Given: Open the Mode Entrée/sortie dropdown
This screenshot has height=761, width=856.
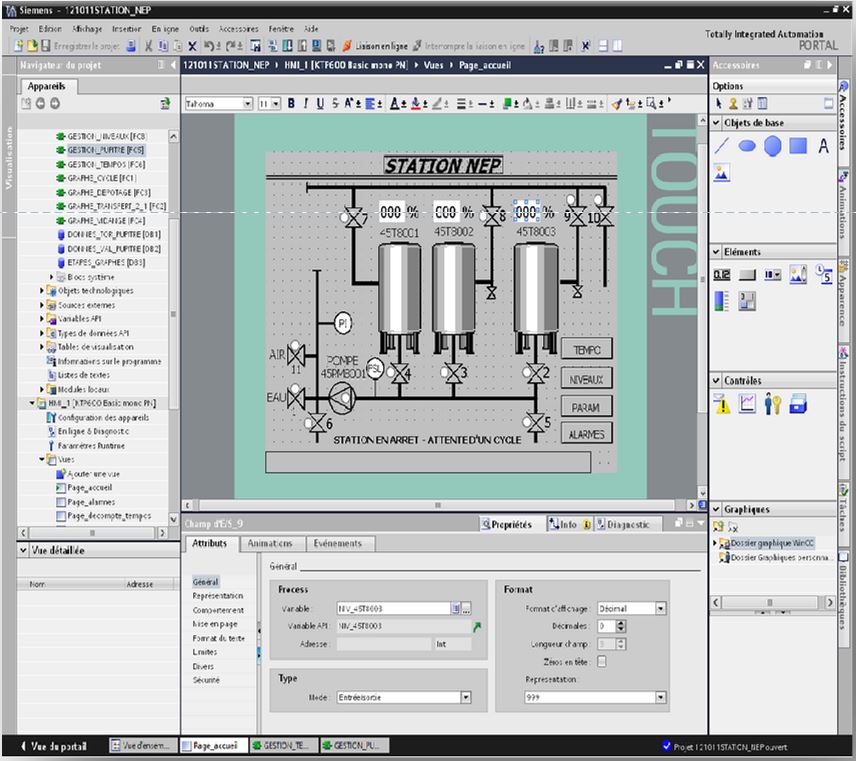Looking at the screenshot, I should tap(466, 698).
